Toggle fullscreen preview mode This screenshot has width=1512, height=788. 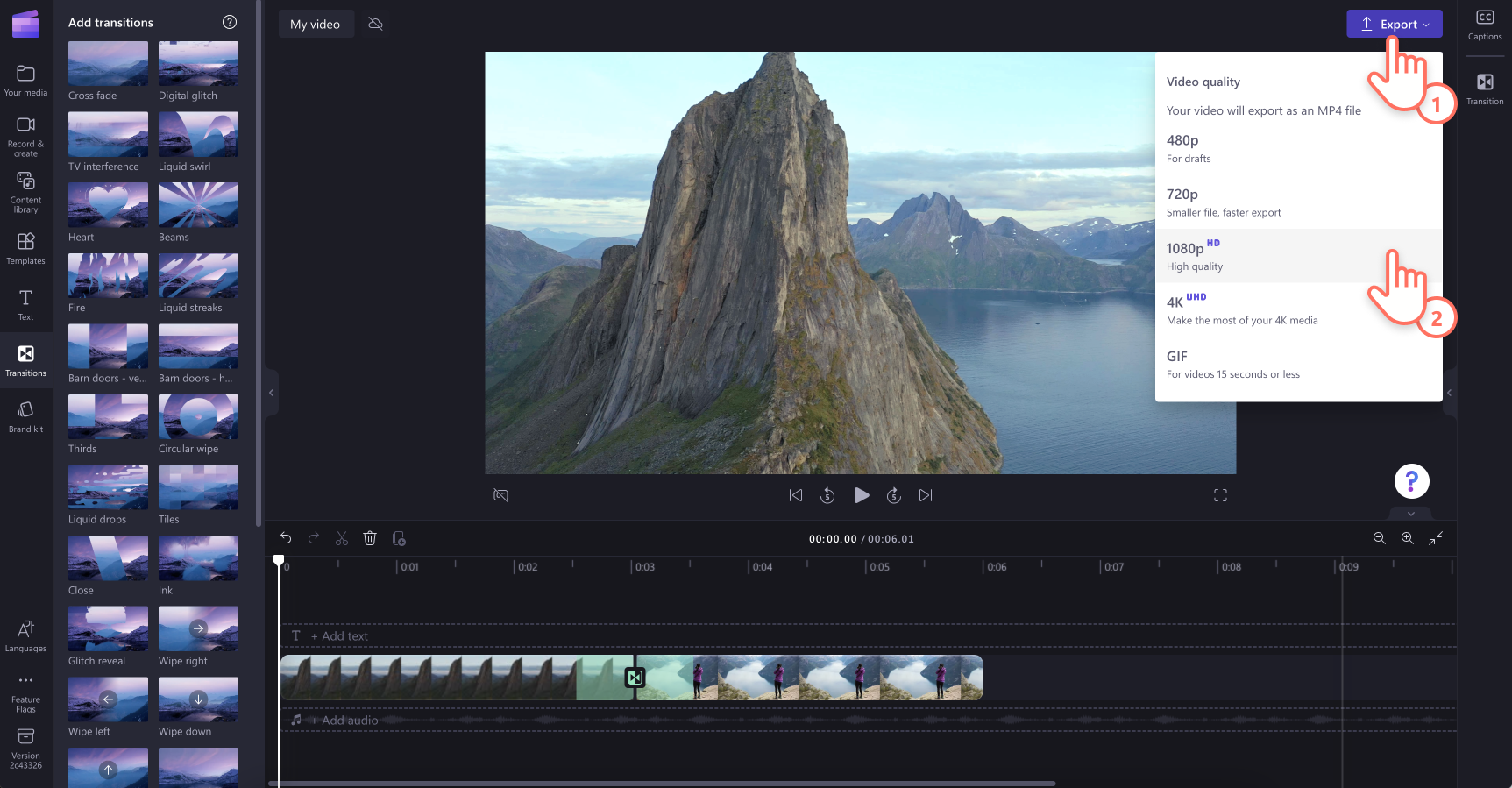pyautogui.click(x=1220, y=495)
